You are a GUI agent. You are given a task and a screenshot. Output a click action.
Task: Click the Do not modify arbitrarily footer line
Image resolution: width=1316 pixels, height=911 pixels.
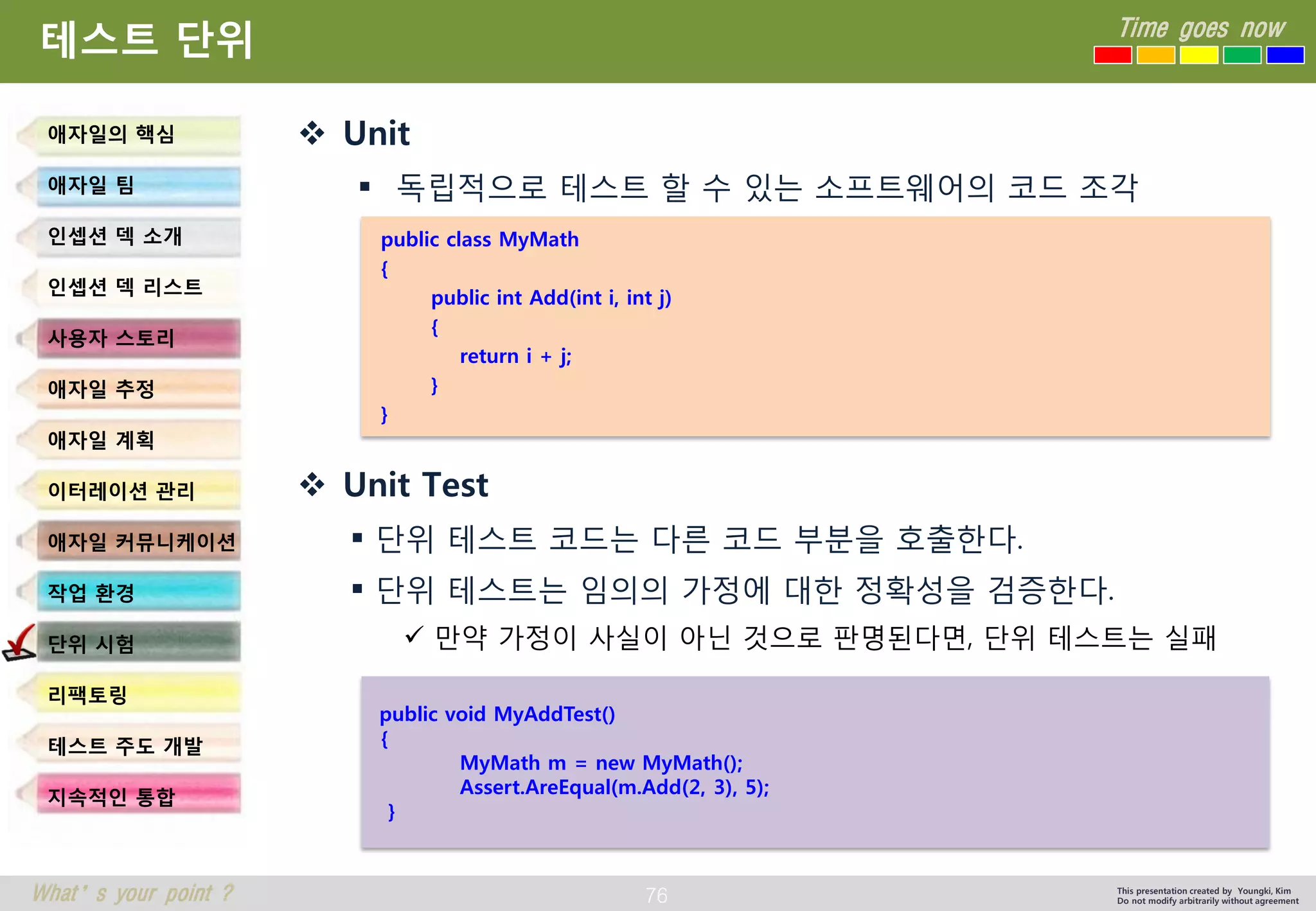[1207, 901]
